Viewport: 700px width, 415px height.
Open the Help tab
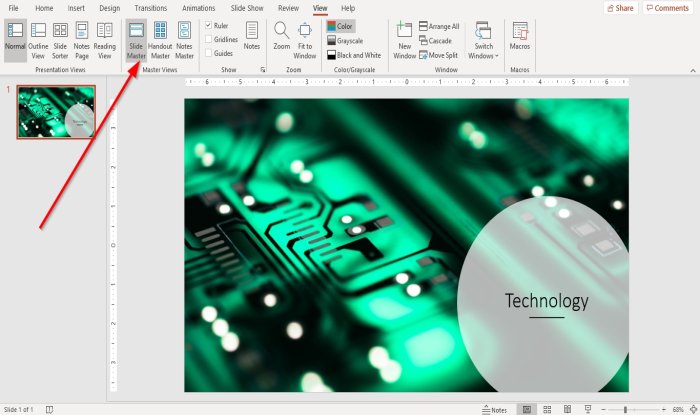348,8
